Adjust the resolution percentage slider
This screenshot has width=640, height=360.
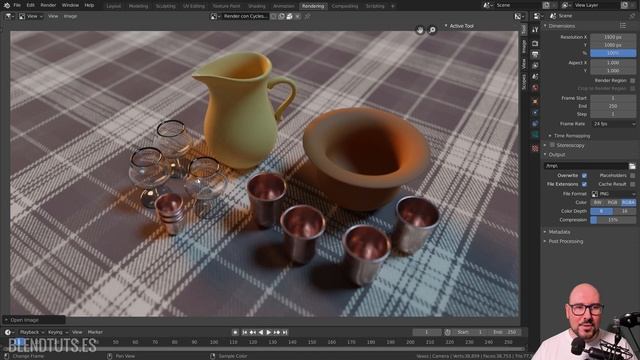click(x=613, y=53)
